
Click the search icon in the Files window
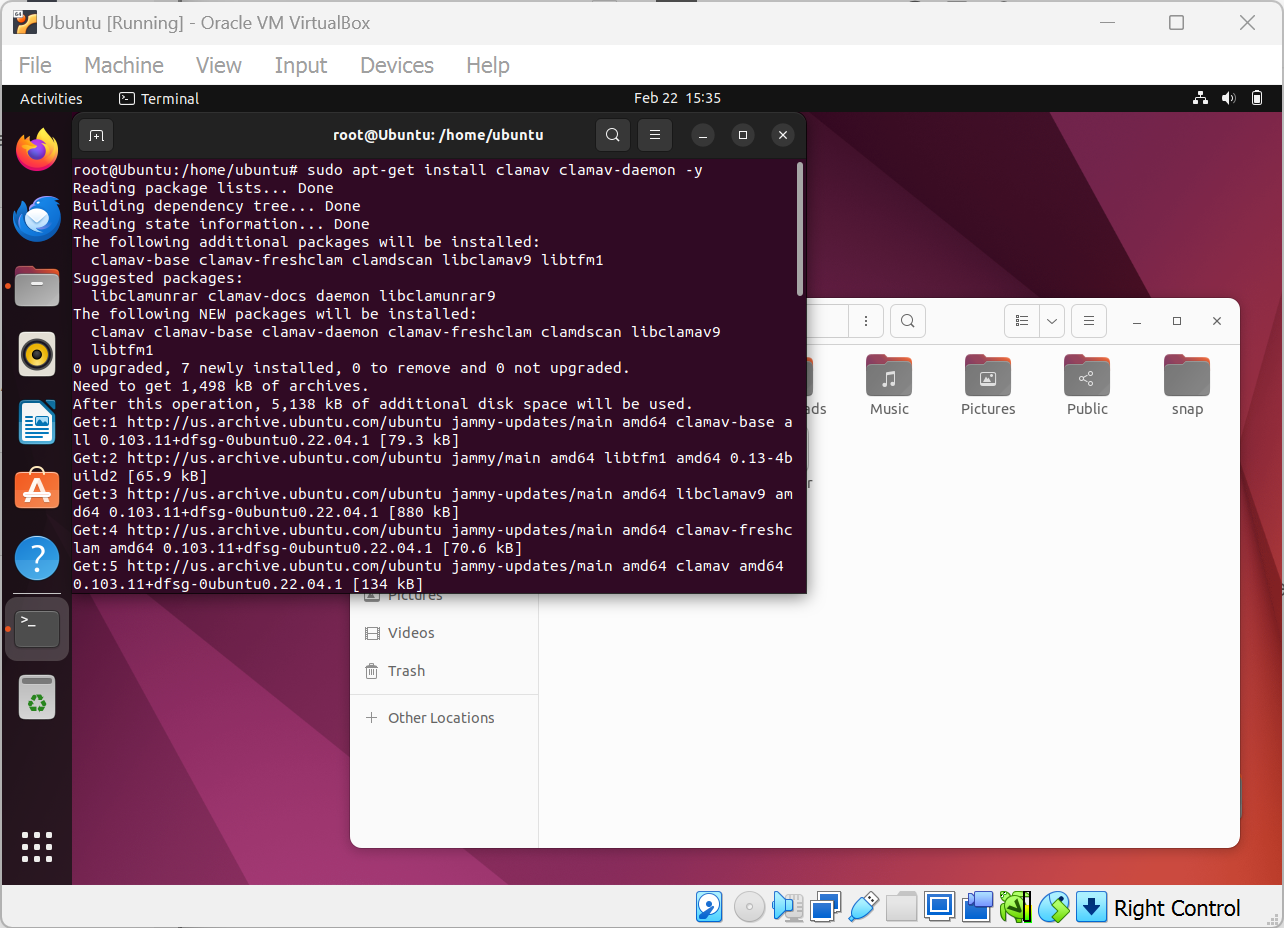click(907, 321)
